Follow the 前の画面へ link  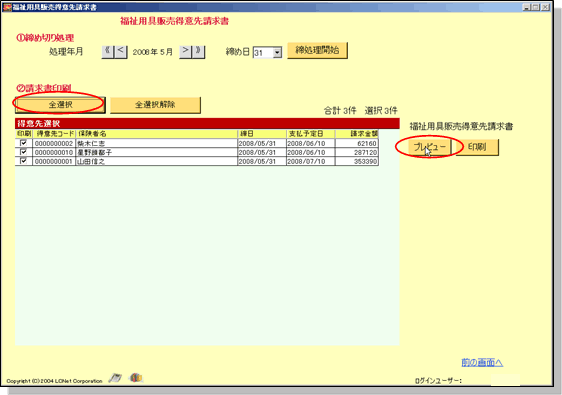(x=482, y=362)
